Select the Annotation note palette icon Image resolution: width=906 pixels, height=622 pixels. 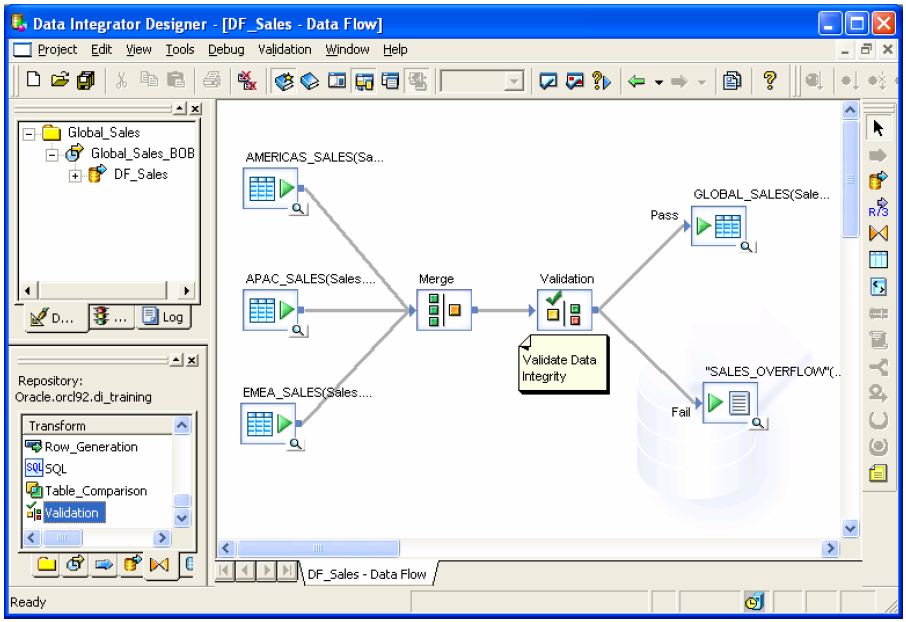click(x=878, y=473)
